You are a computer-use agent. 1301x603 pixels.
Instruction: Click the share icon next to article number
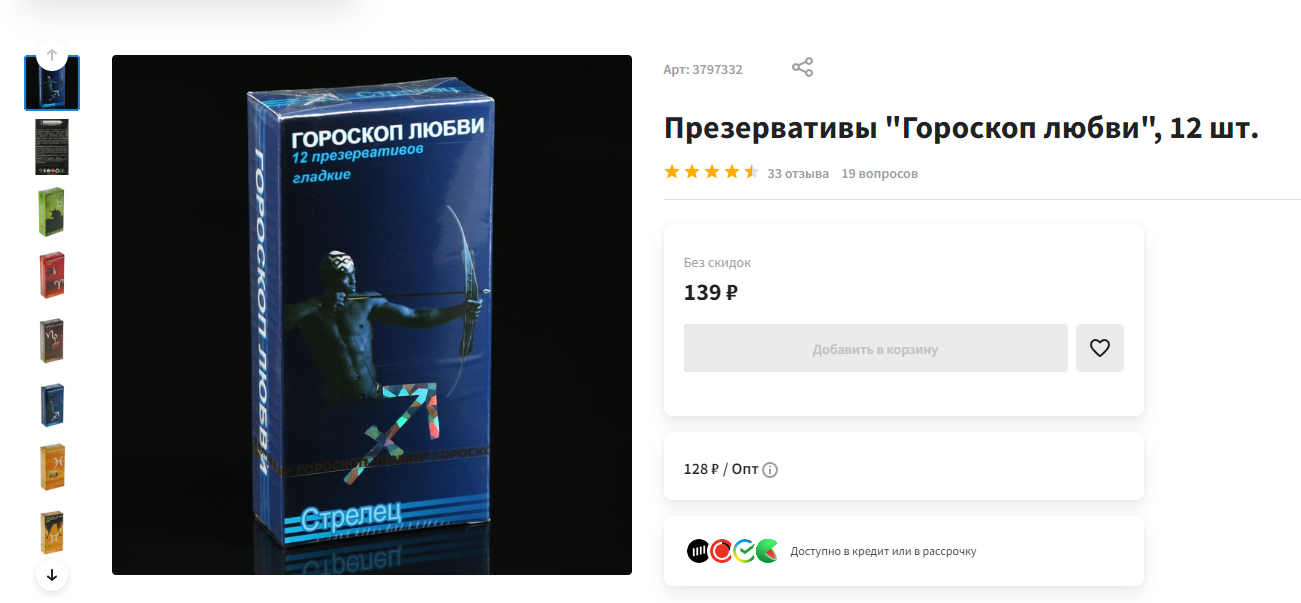[x=802, y=68]
